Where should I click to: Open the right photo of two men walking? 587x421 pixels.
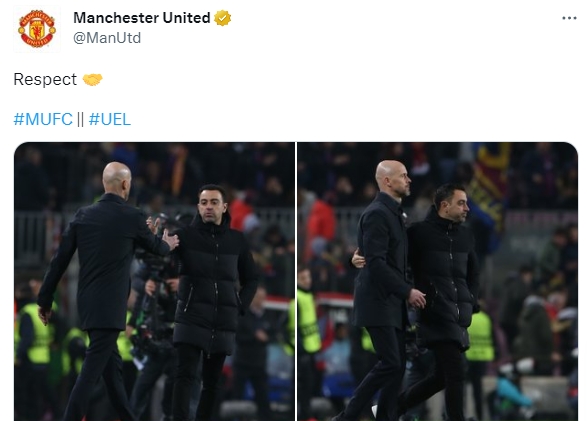pos(438,281)
